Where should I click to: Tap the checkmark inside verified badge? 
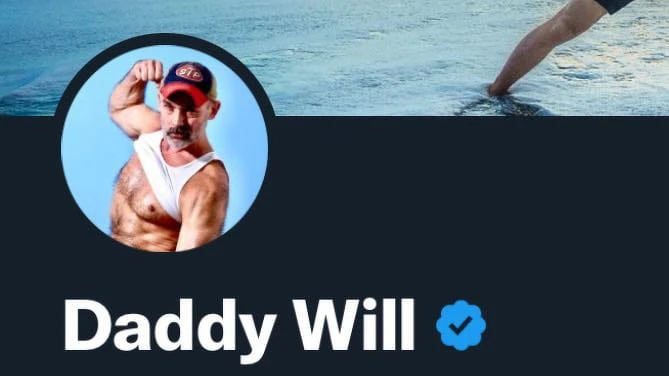461,326
